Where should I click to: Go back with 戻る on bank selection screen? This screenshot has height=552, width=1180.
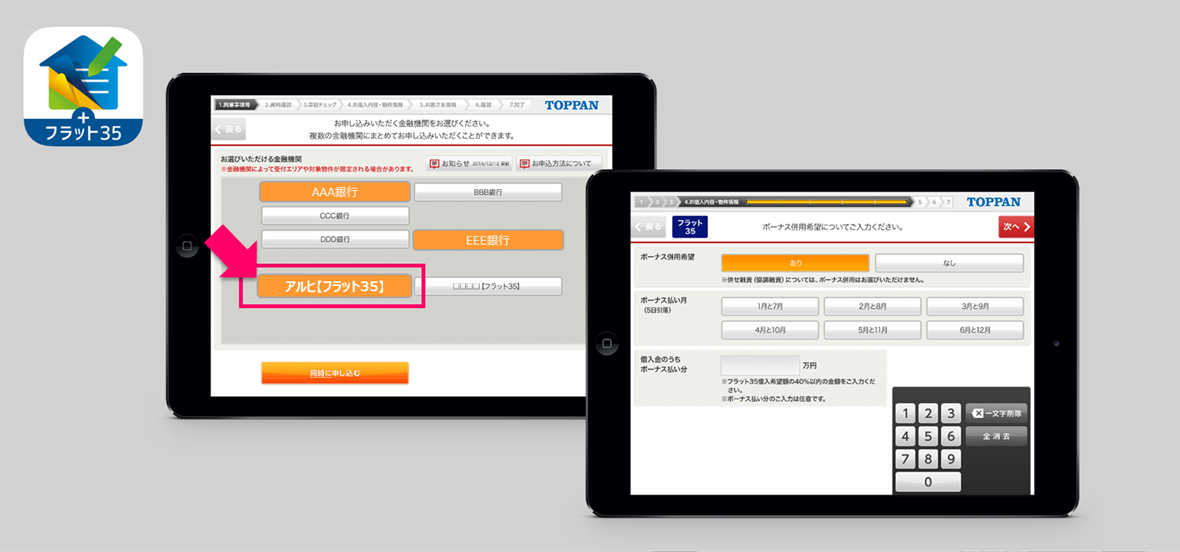pyautogui.click(x=228, y=129)
